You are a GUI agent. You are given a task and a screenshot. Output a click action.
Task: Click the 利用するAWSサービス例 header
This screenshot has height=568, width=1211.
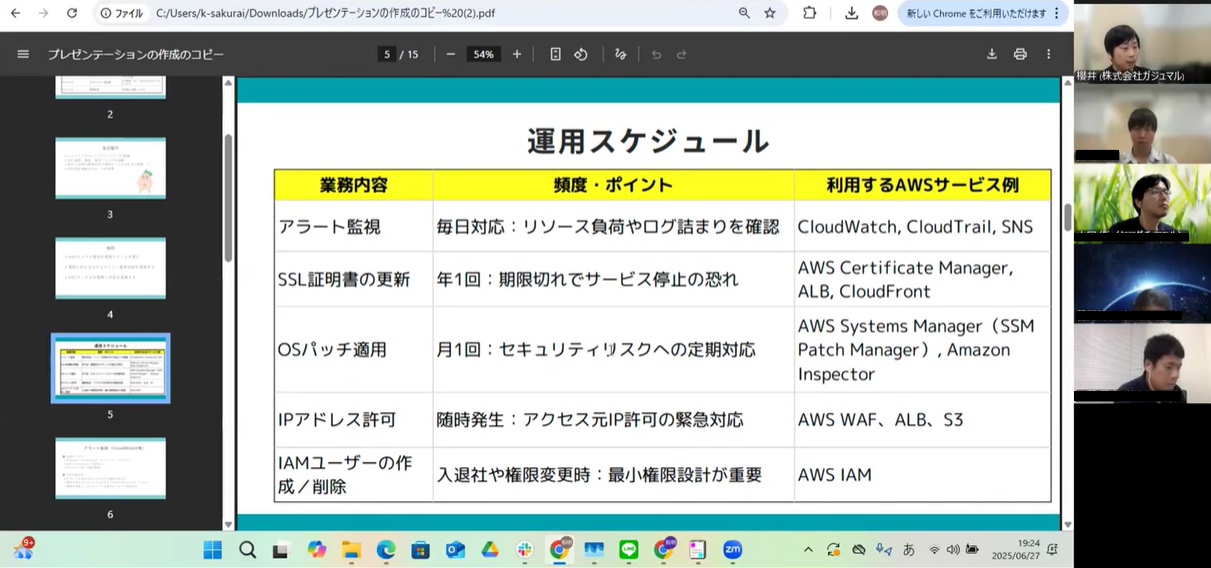coord(922,185)
